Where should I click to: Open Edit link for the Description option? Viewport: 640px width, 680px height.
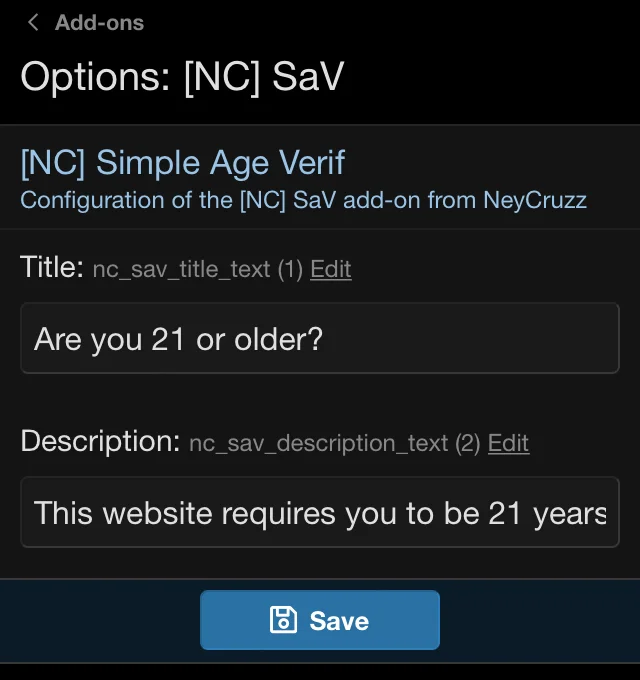(508, 443)
